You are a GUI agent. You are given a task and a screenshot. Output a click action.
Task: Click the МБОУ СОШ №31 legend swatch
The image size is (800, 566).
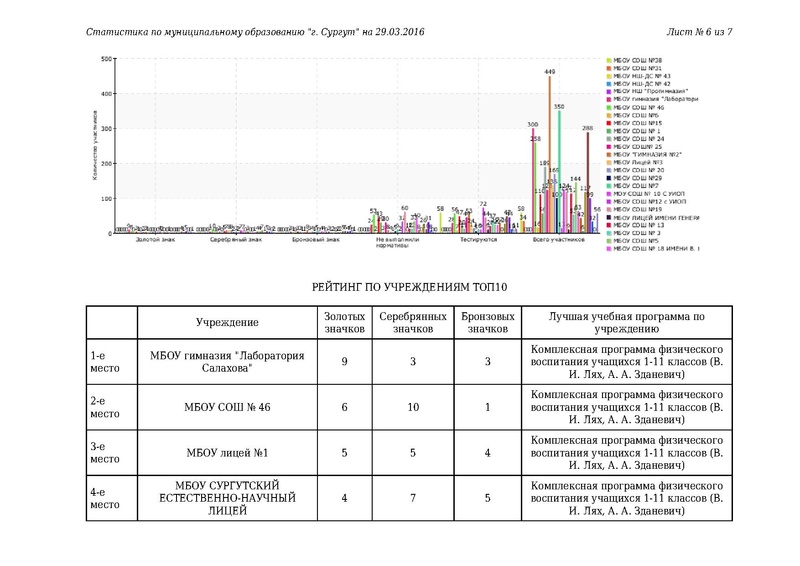pos(609,68)
